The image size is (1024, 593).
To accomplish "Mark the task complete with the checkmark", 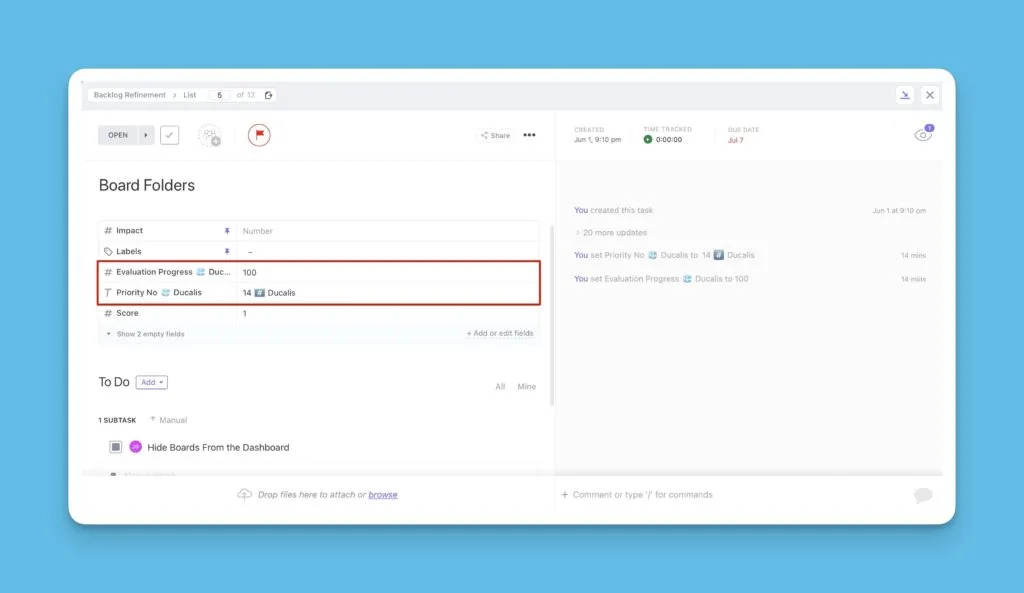I will [170, 134].
